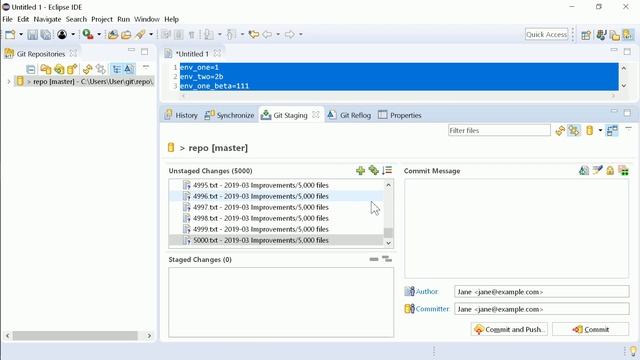
Task: Toggle Link with Editor in Git Staging
Action: [573, 131]
